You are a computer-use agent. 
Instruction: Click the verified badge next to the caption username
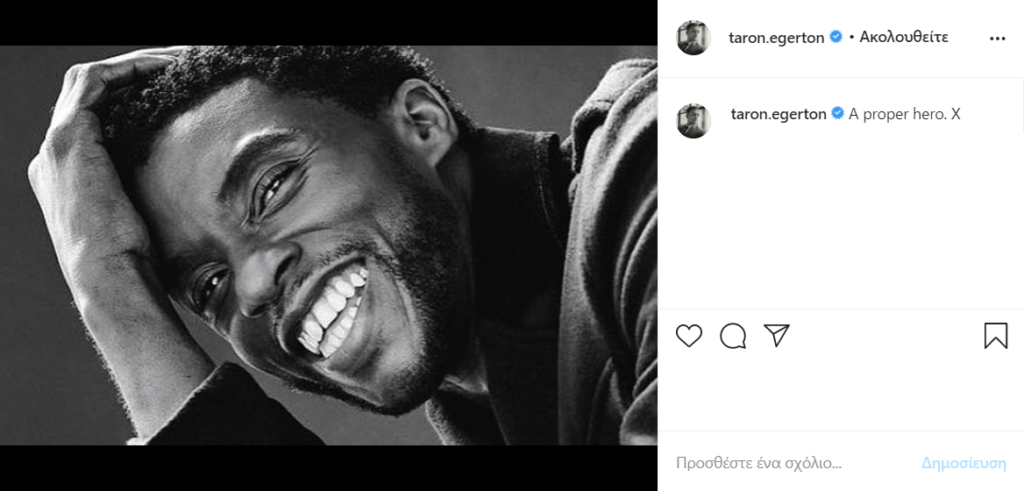click(x=837, y=114)
